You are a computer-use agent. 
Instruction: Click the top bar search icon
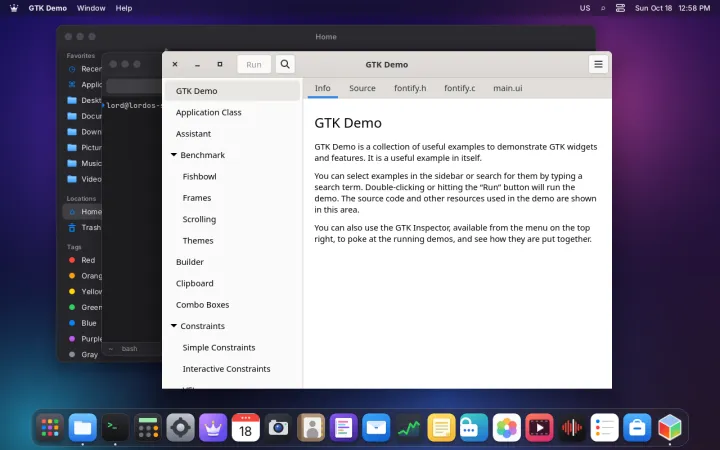pos(603,8)
